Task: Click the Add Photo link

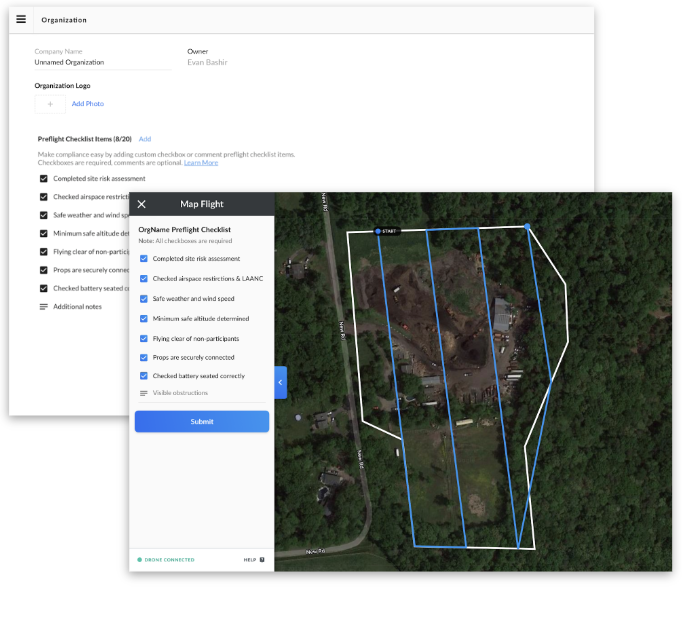Action: point(88,104)
